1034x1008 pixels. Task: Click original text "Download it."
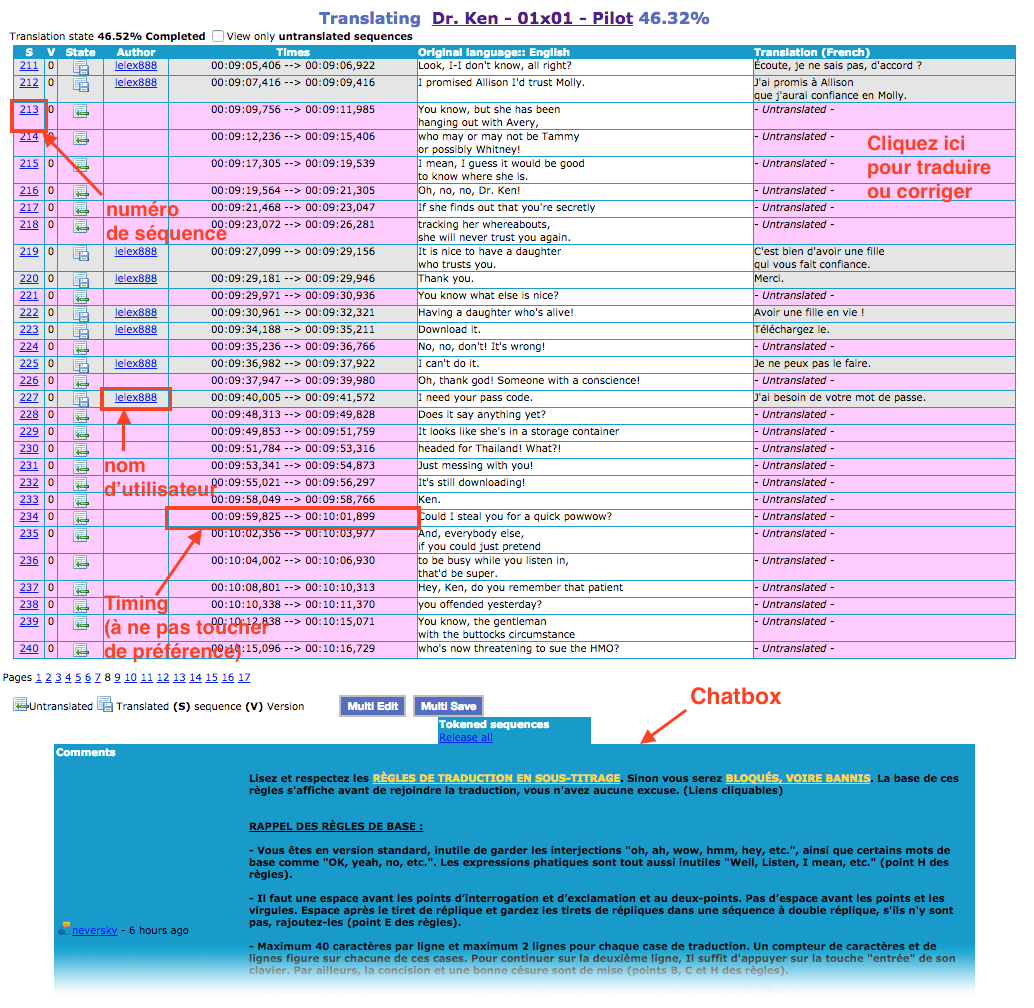click(449, 330)
